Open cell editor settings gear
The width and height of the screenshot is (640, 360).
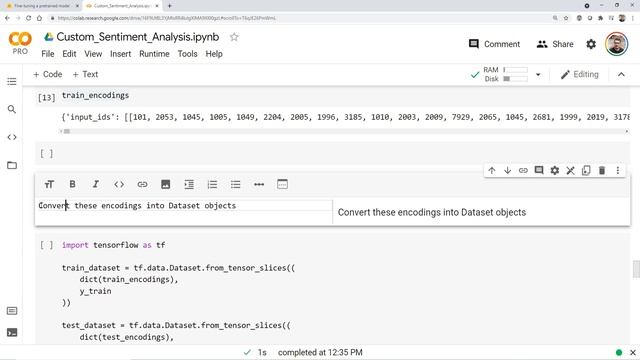click(x=554, y=170)
